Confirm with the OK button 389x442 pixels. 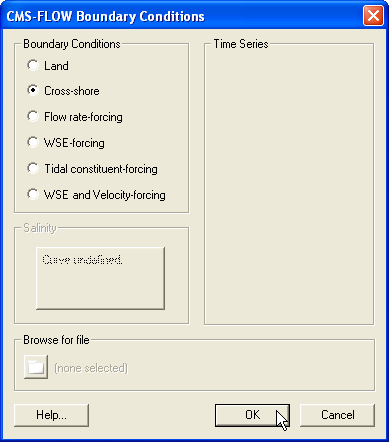pos(252,415)
